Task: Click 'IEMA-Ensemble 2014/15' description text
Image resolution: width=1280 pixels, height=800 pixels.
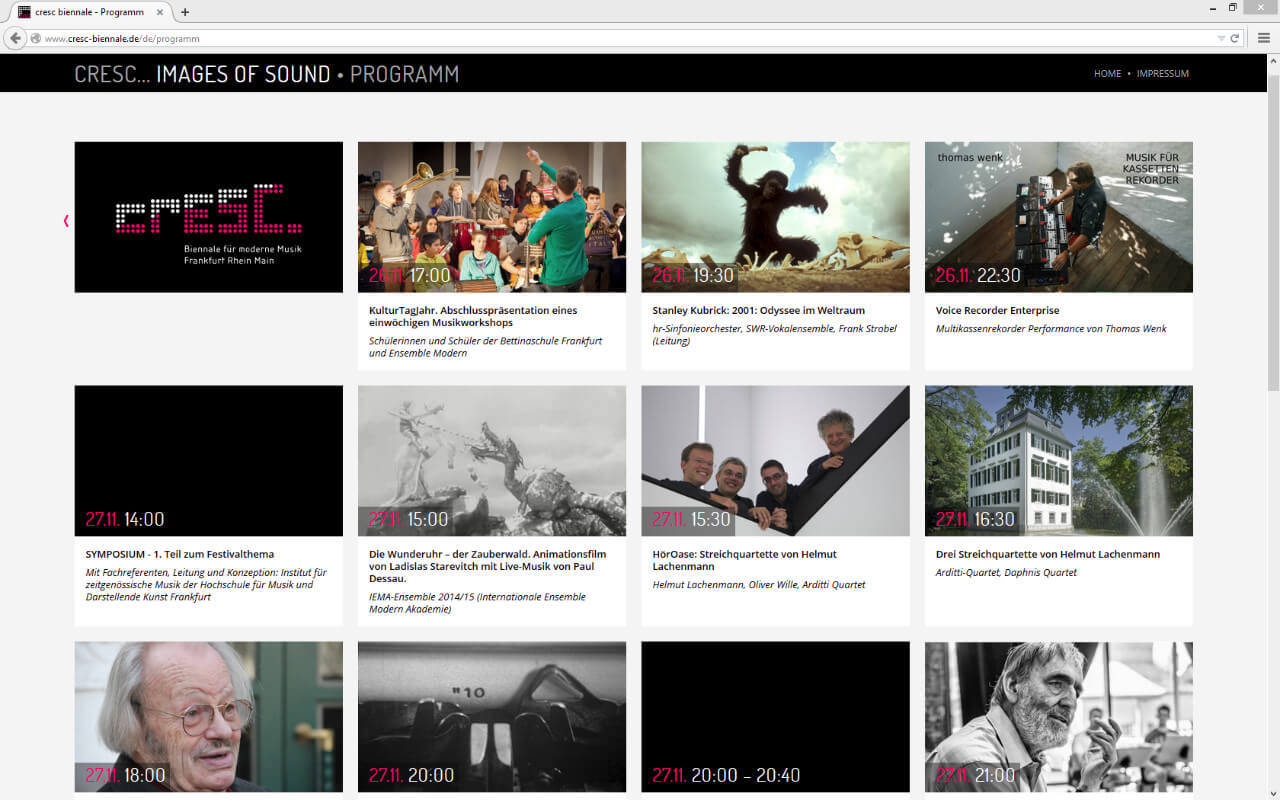Action: click(x=478, y=603)
